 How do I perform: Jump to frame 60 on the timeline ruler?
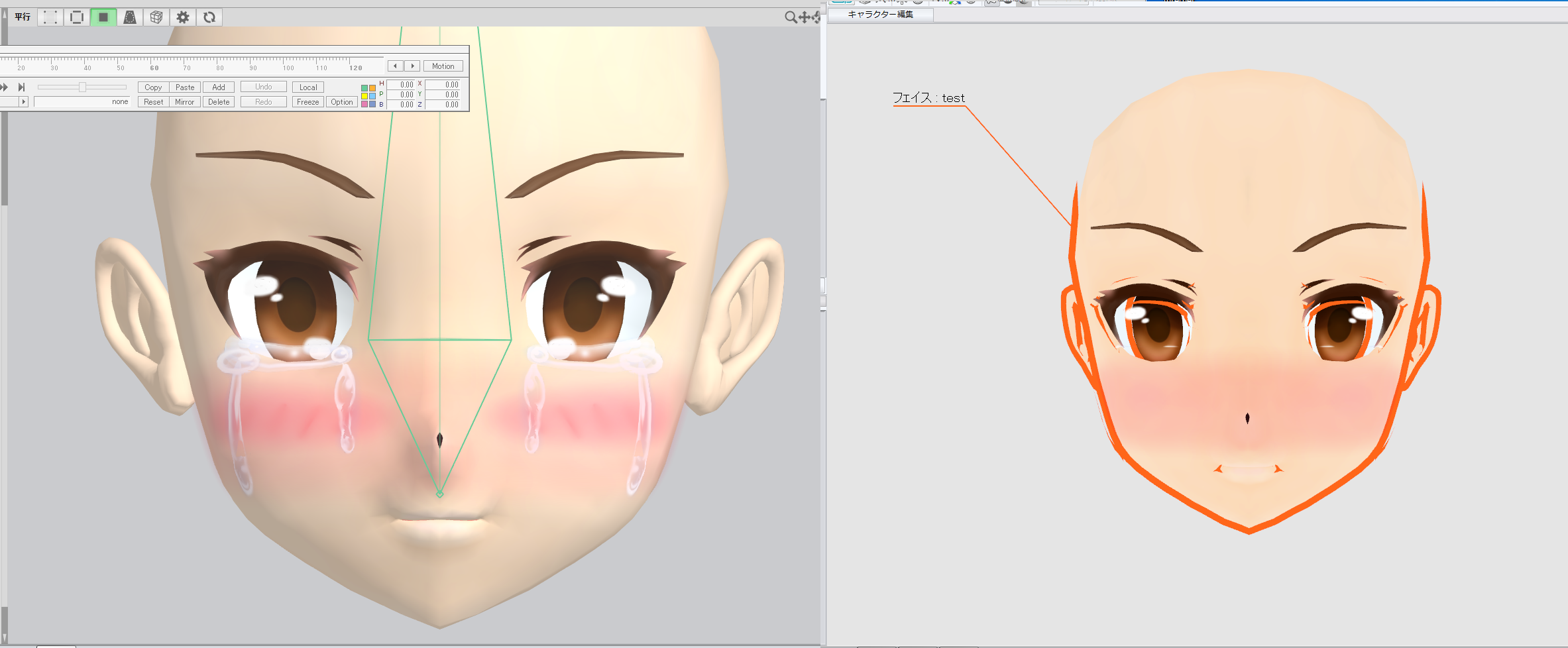click(154, 68)
